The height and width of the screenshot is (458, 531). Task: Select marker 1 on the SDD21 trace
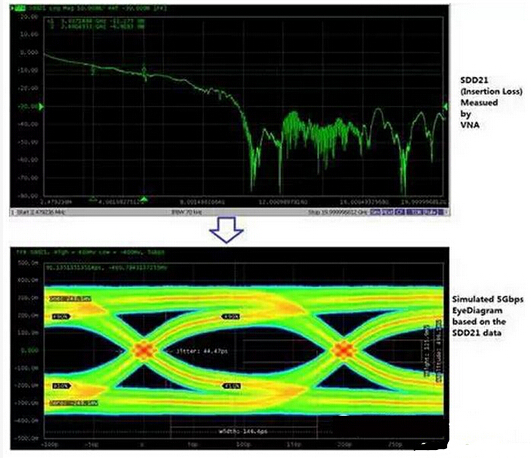click(93, 70)
